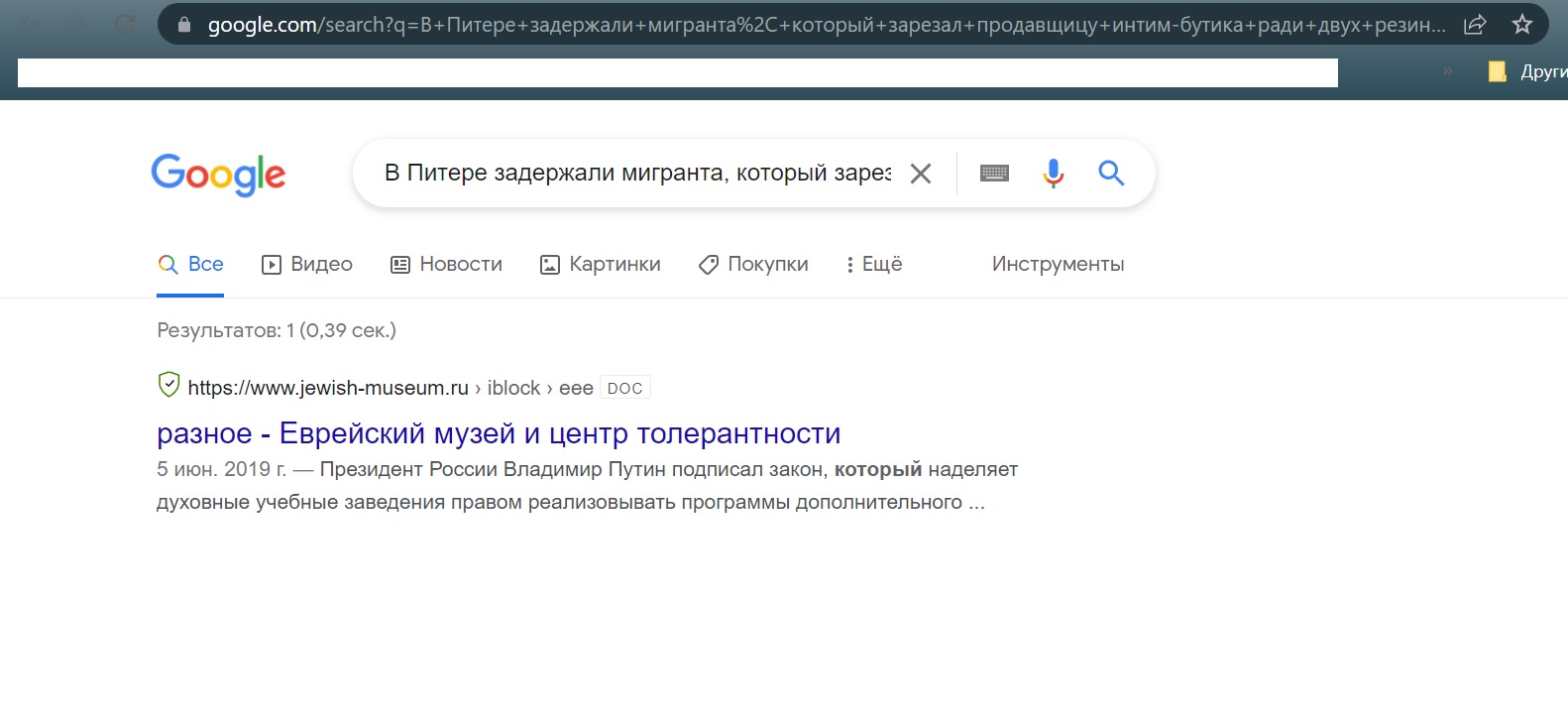Switch to the Новости tab

point(446,265)
